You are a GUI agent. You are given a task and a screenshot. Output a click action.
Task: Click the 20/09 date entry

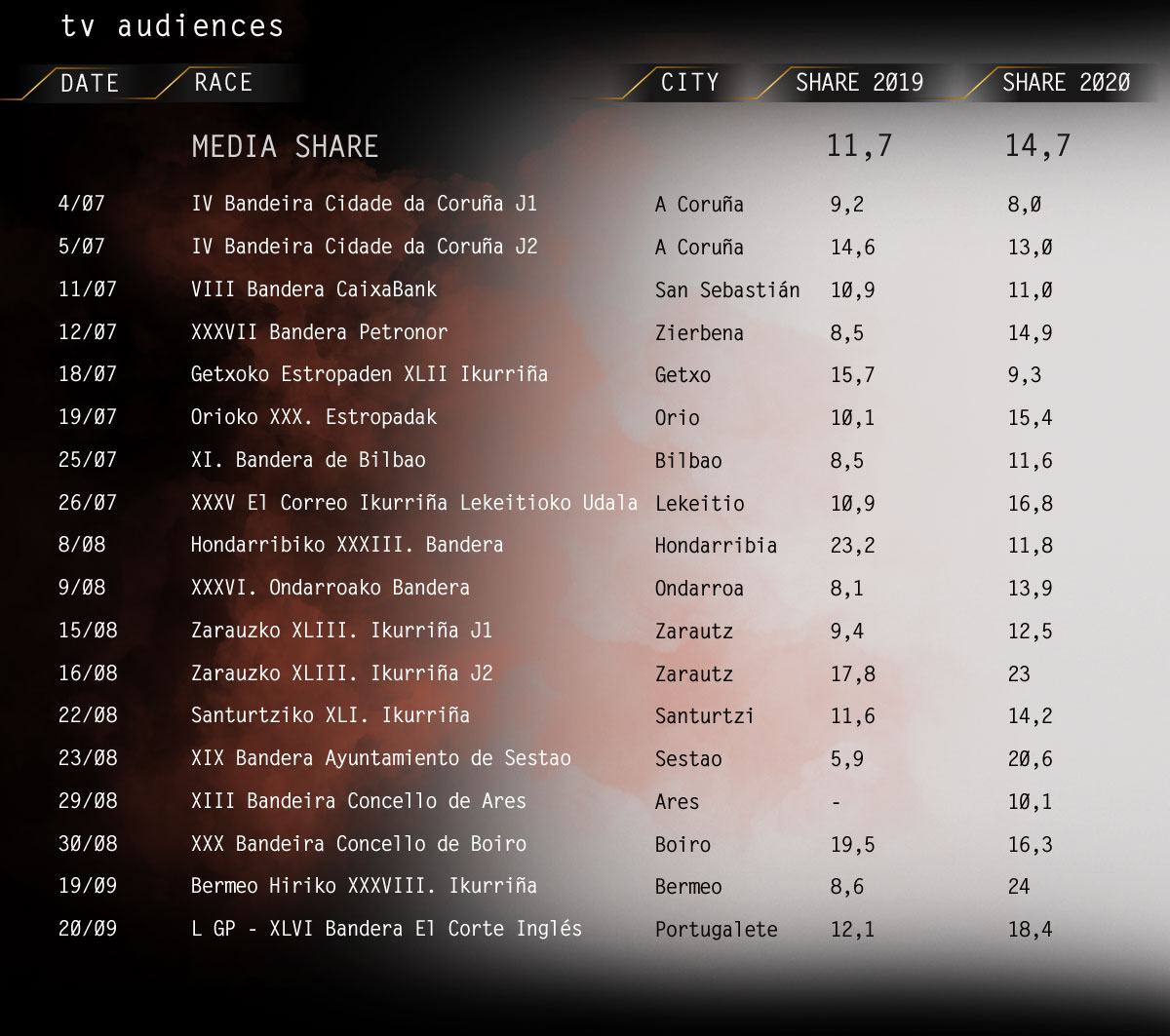click(x=88, y=929)
